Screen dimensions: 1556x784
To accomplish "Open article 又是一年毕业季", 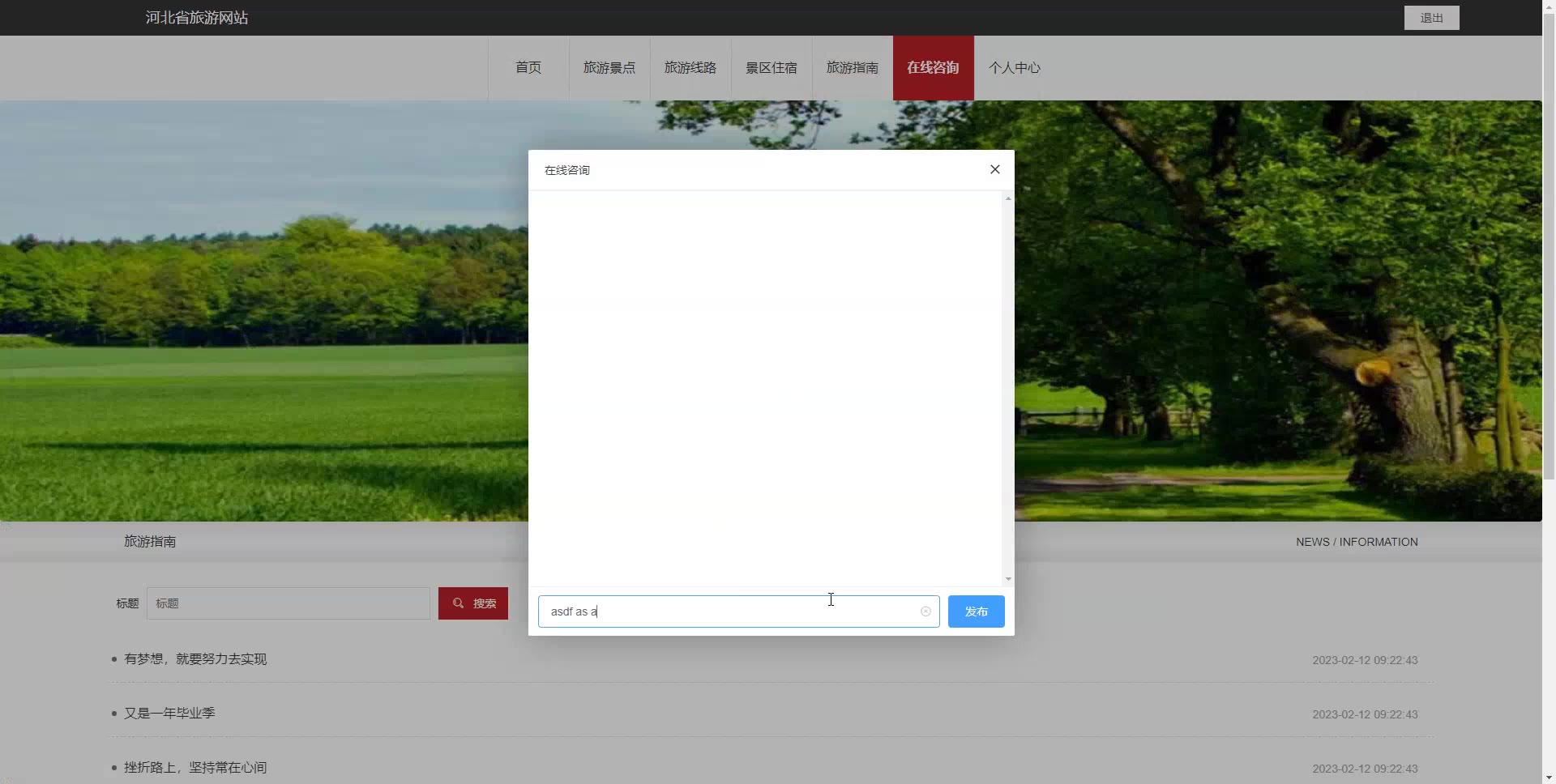I will 169,714.
